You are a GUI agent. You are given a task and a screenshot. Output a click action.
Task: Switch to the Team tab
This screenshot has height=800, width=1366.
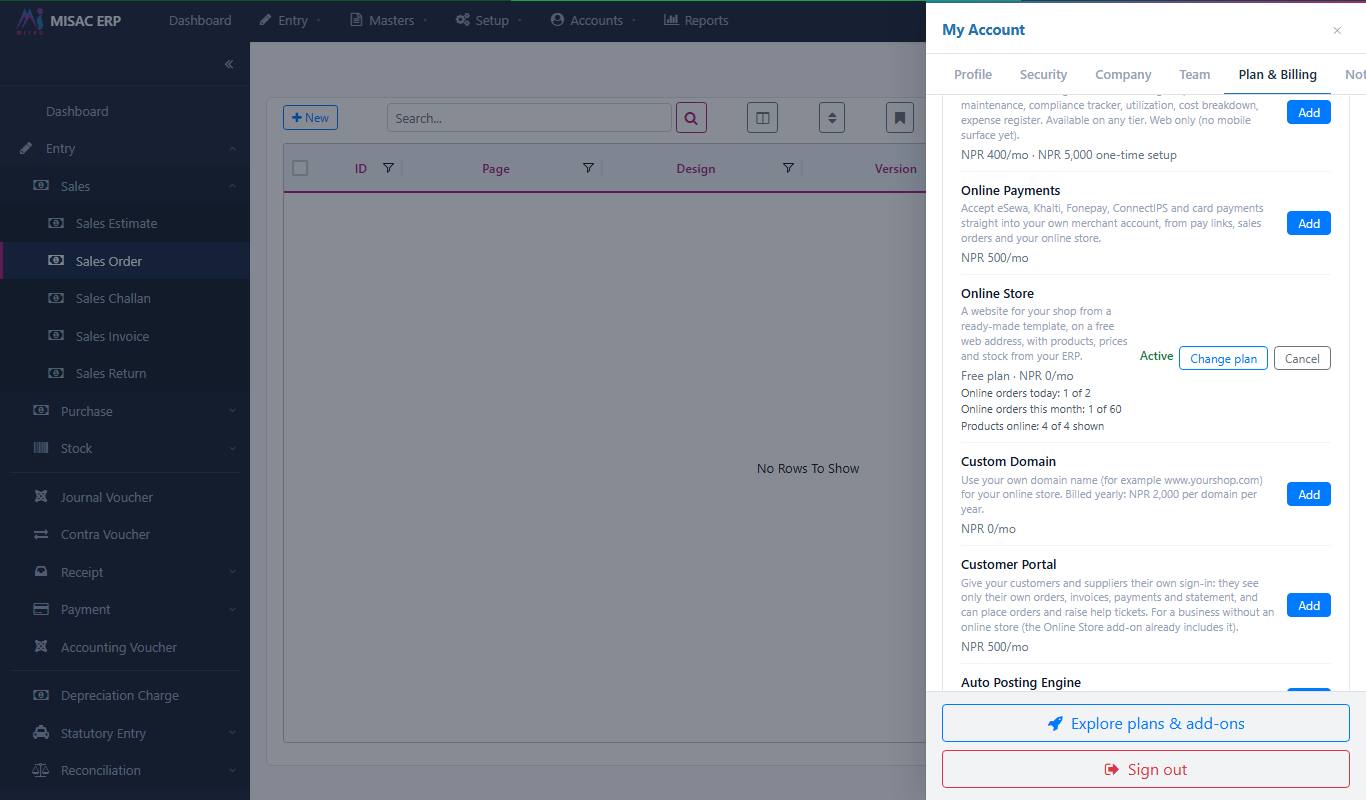pyautogui.click(x=1194, y=74)
